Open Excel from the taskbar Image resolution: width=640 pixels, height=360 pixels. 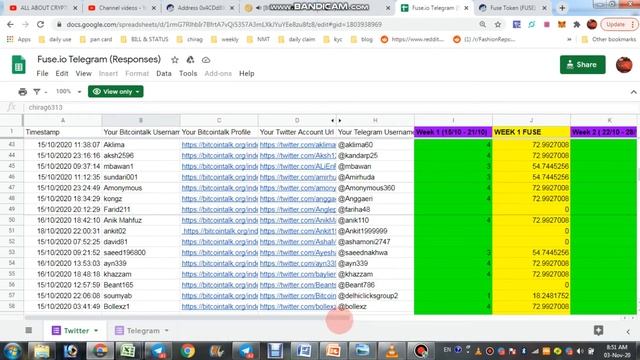(128, 351)
